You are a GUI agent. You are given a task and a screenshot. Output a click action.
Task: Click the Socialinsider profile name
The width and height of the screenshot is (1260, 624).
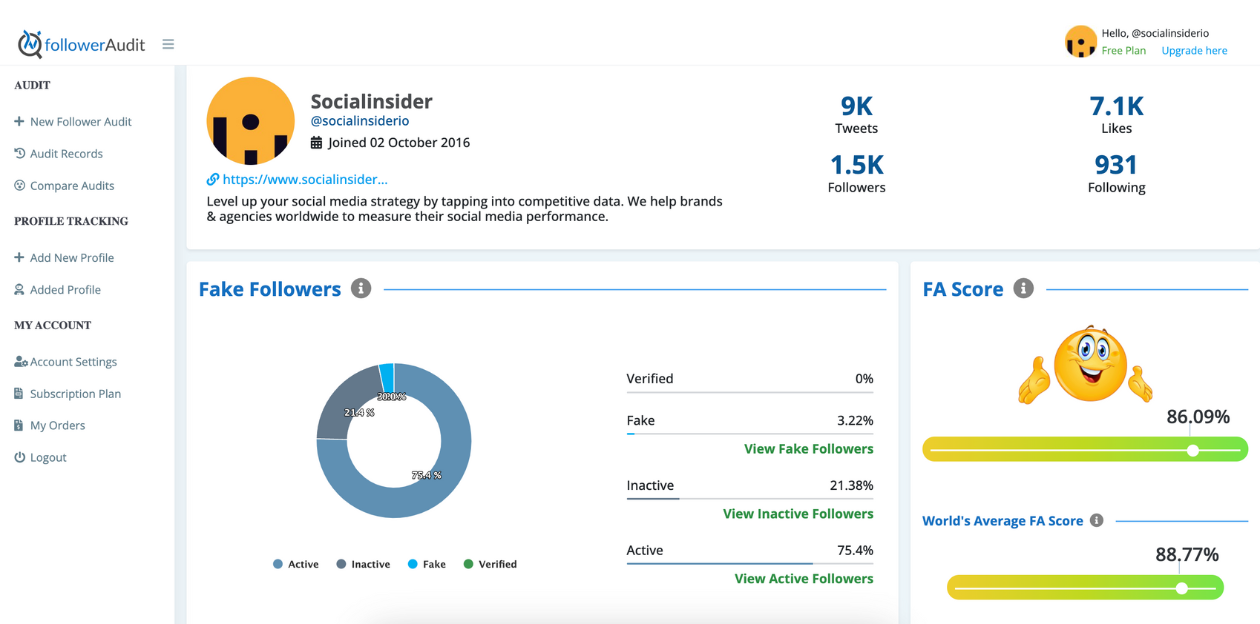[x=372, y=101]
